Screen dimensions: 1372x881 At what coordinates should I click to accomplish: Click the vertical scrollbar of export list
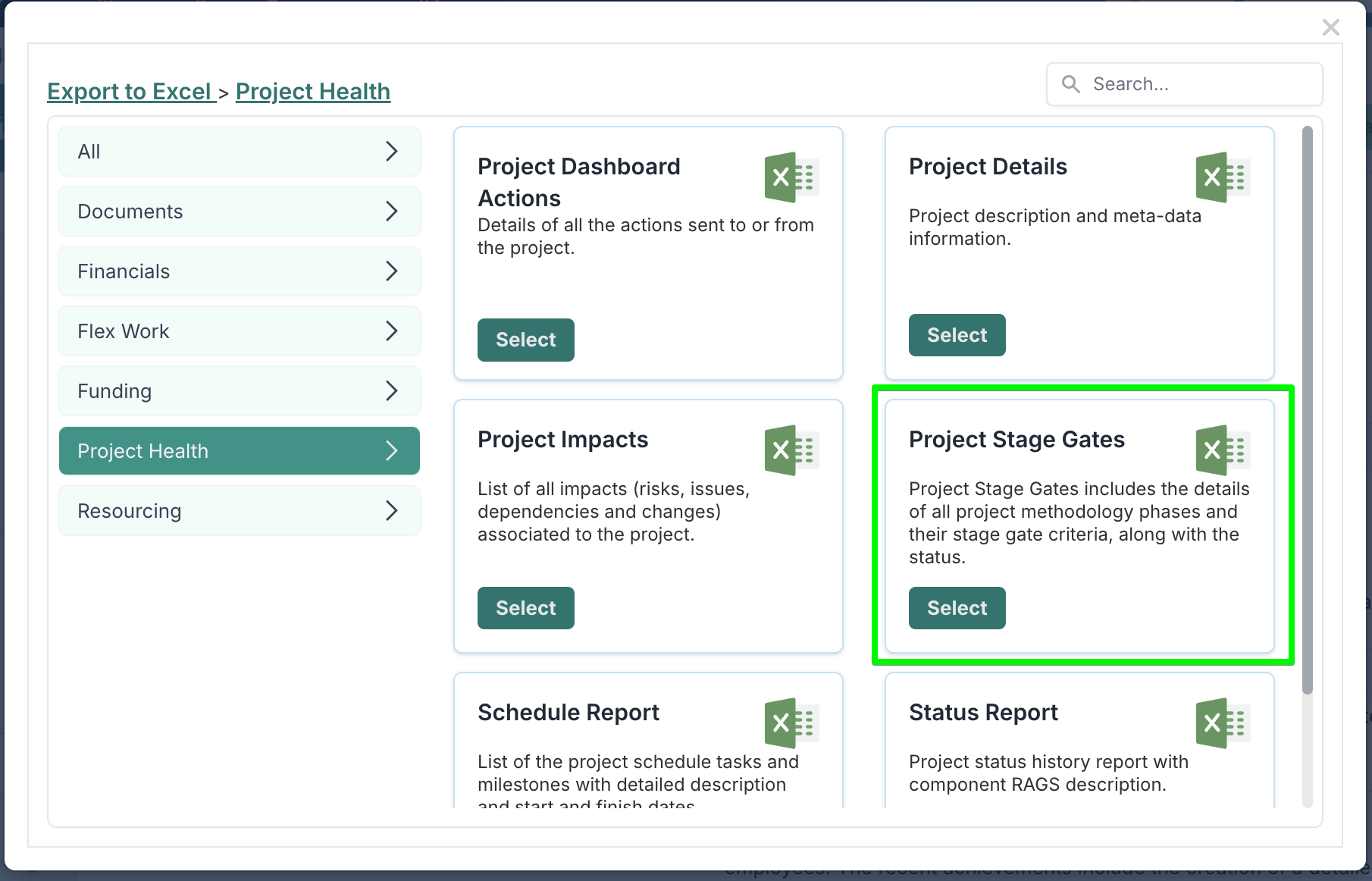point(1307,410)
